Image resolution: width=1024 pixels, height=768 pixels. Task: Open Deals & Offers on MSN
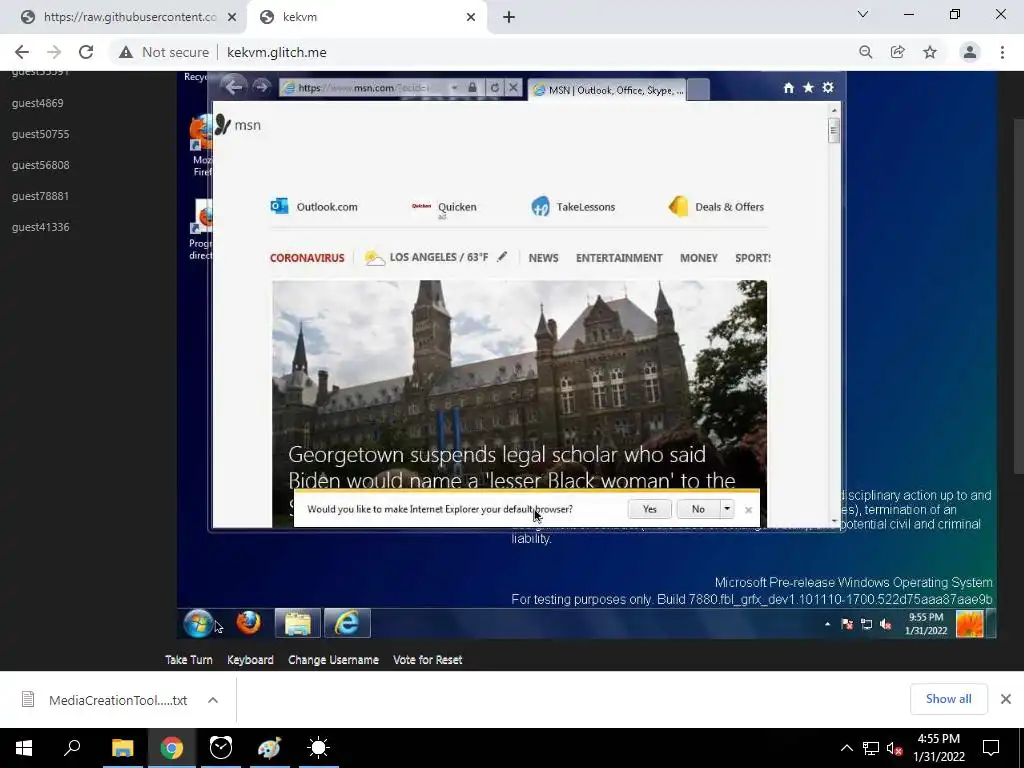(x=716, y=206)
